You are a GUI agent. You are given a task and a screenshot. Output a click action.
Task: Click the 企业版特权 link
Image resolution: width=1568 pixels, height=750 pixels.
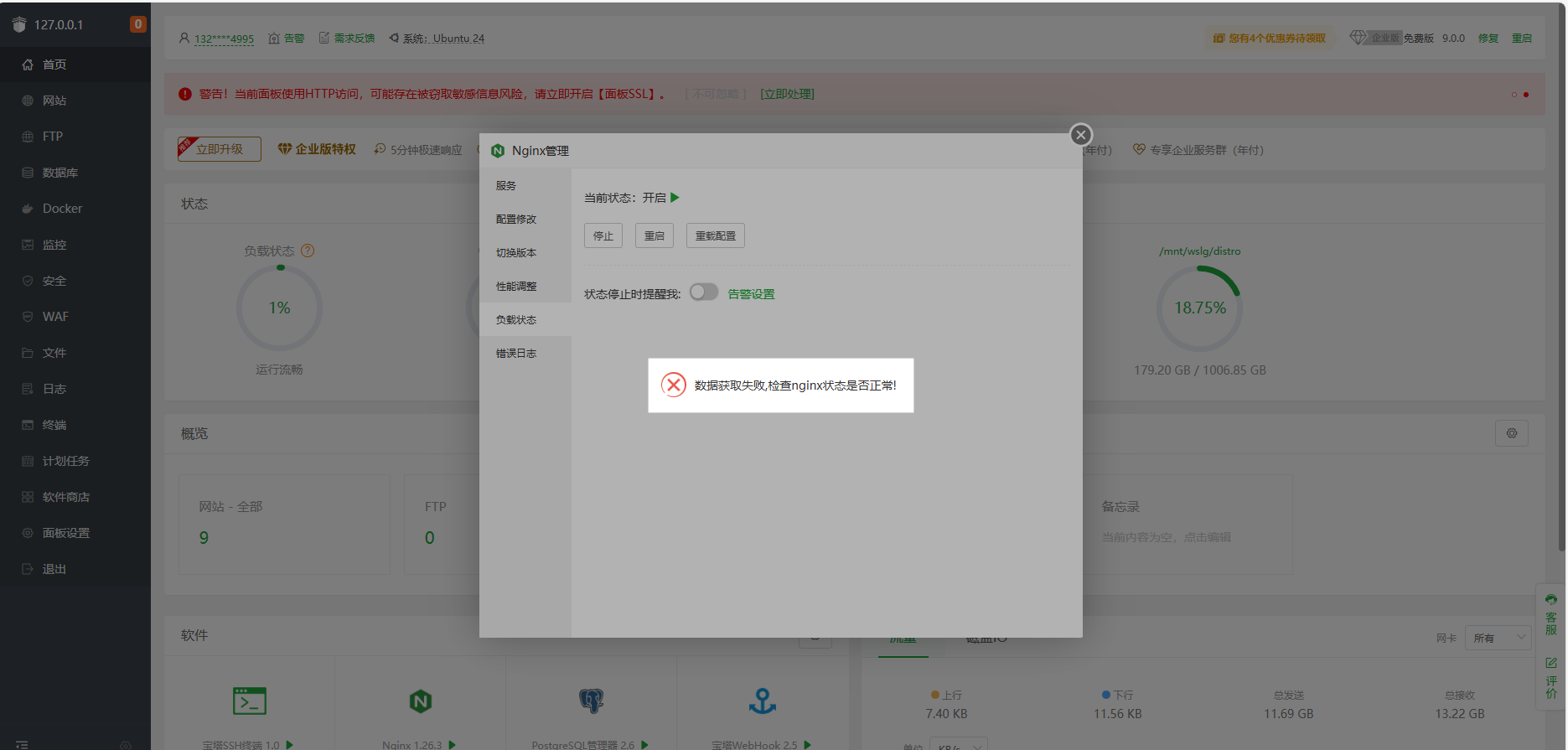[x=317, y=149]
